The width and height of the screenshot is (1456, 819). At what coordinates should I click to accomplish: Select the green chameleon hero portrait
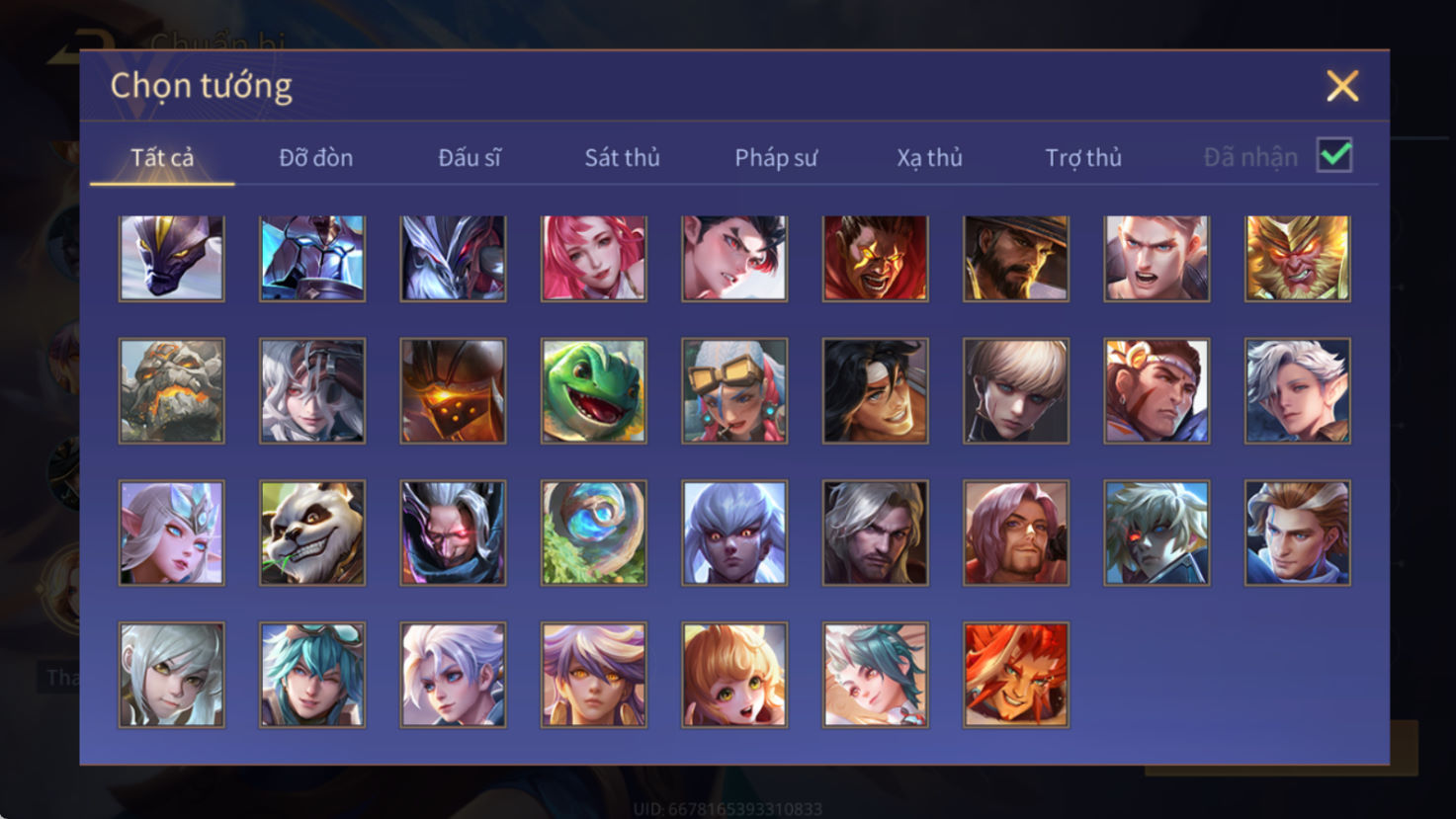594,391
